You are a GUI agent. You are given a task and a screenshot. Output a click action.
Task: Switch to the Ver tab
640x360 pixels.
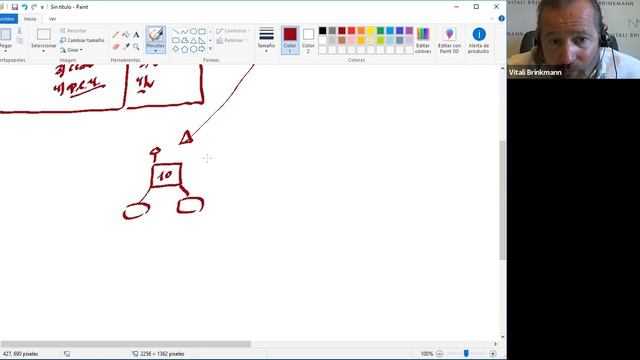pyautogui.click(x=52, y=19)
